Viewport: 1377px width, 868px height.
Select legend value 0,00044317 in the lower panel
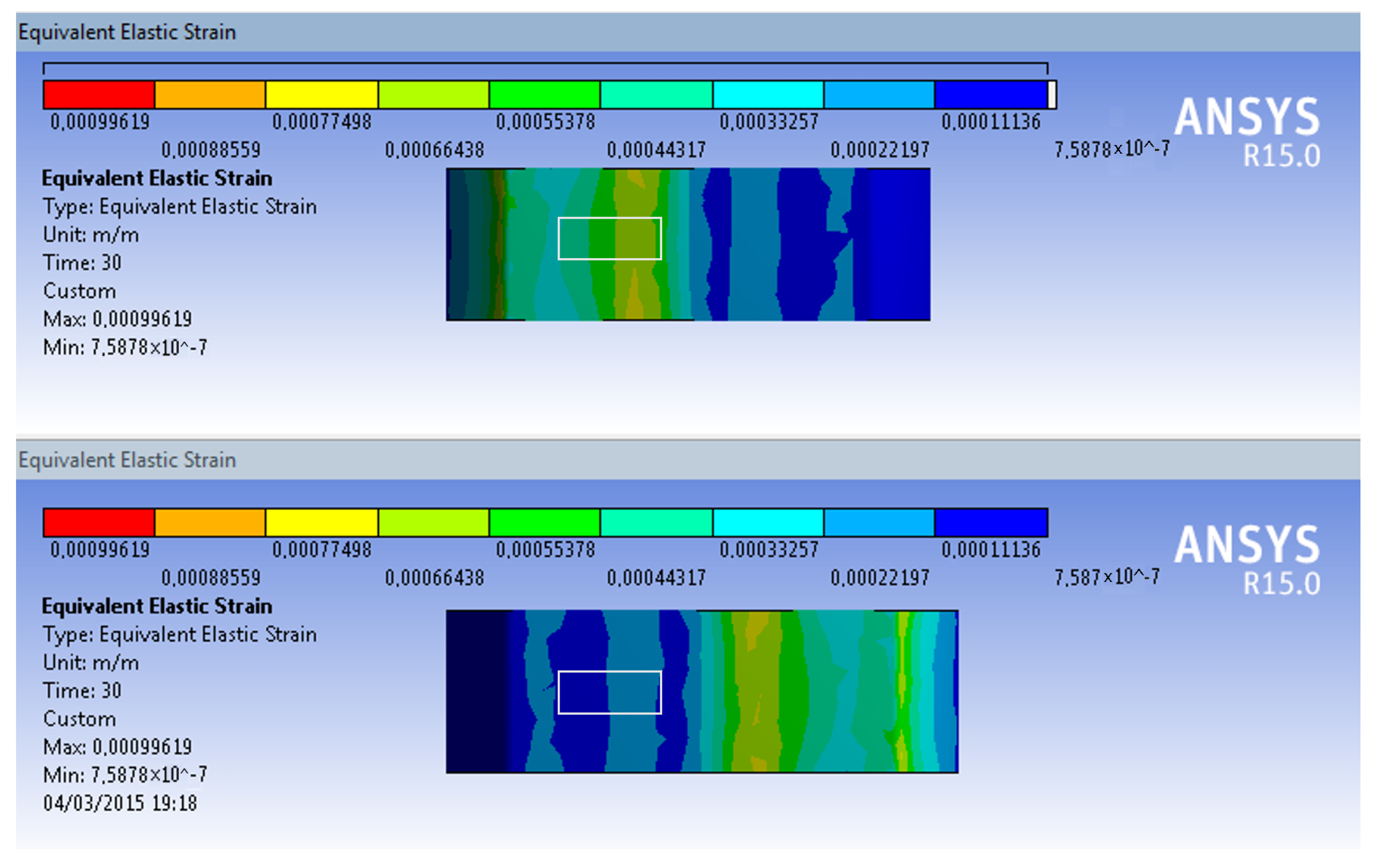(x=656, y=578)
